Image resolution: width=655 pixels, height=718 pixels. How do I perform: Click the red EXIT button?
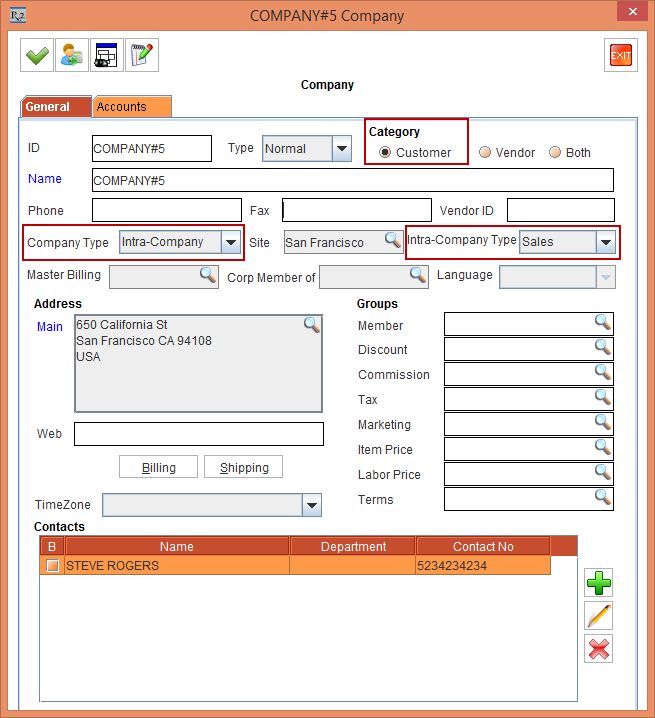tap(621, 55)
